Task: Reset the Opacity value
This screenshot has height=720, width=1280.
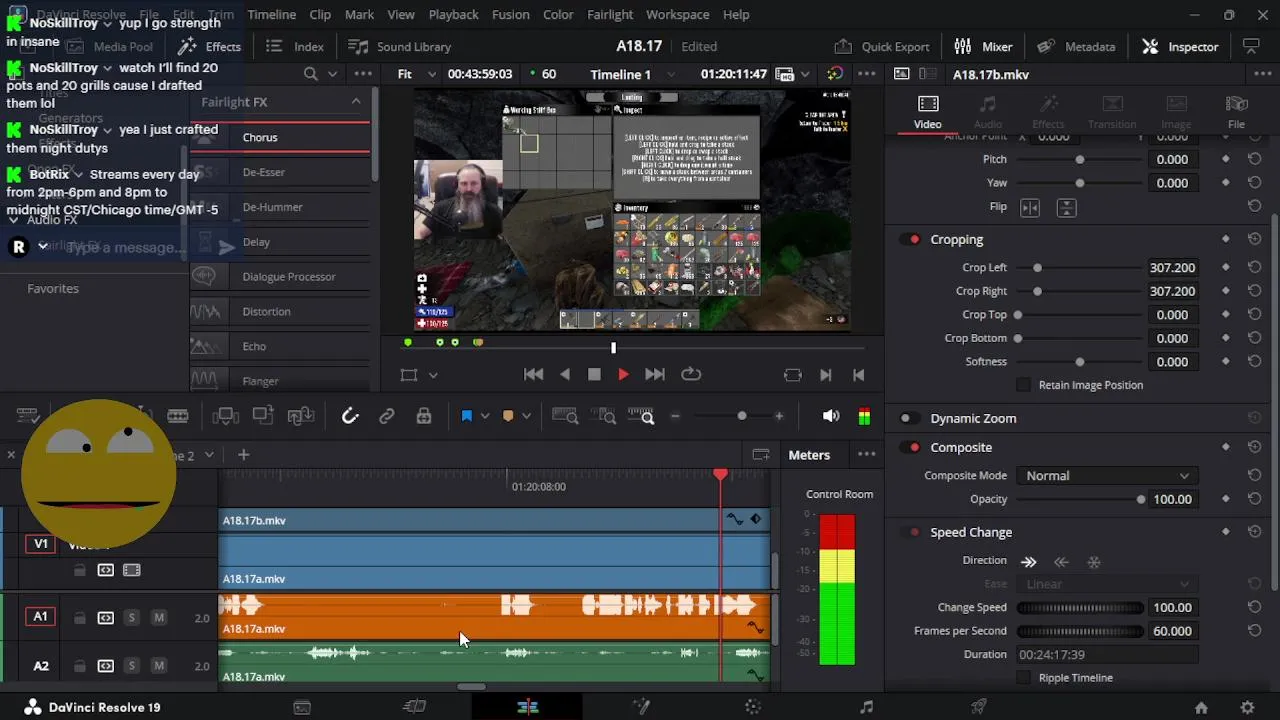Action: click(x=1254, y=499)
